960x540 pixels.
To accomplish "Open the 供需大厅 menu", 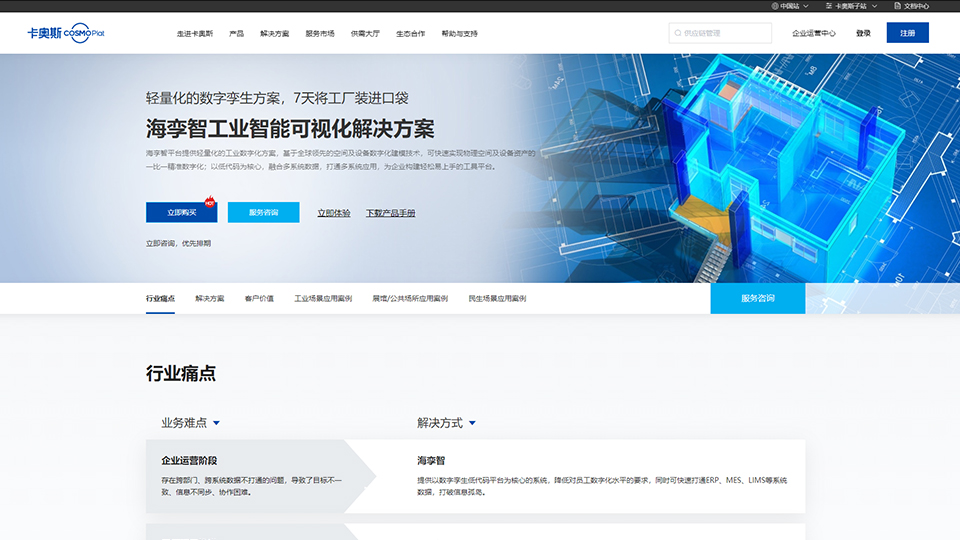I will click(x=365, y=34).
